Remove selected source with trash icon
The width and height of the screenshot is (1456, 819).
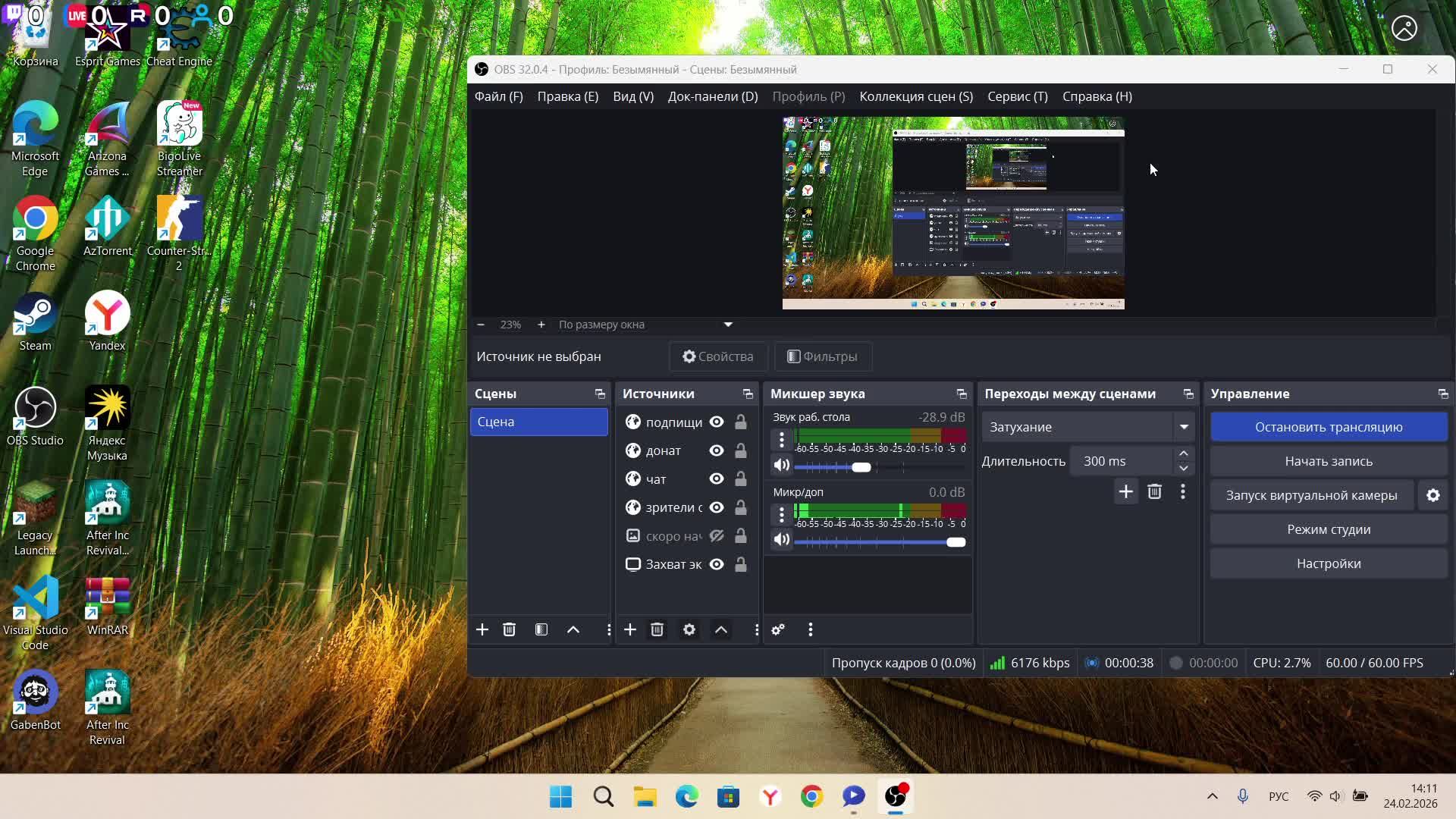point(657,629)
